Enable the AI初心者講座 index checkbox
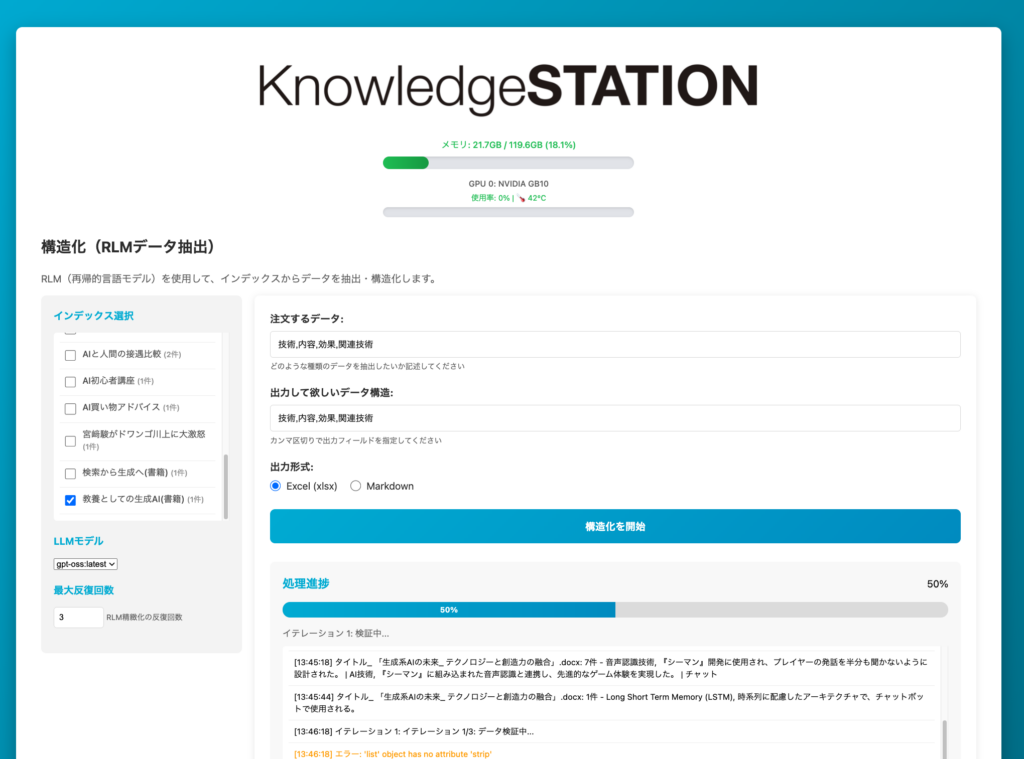The image size is (1024, 759). (70, 381)
